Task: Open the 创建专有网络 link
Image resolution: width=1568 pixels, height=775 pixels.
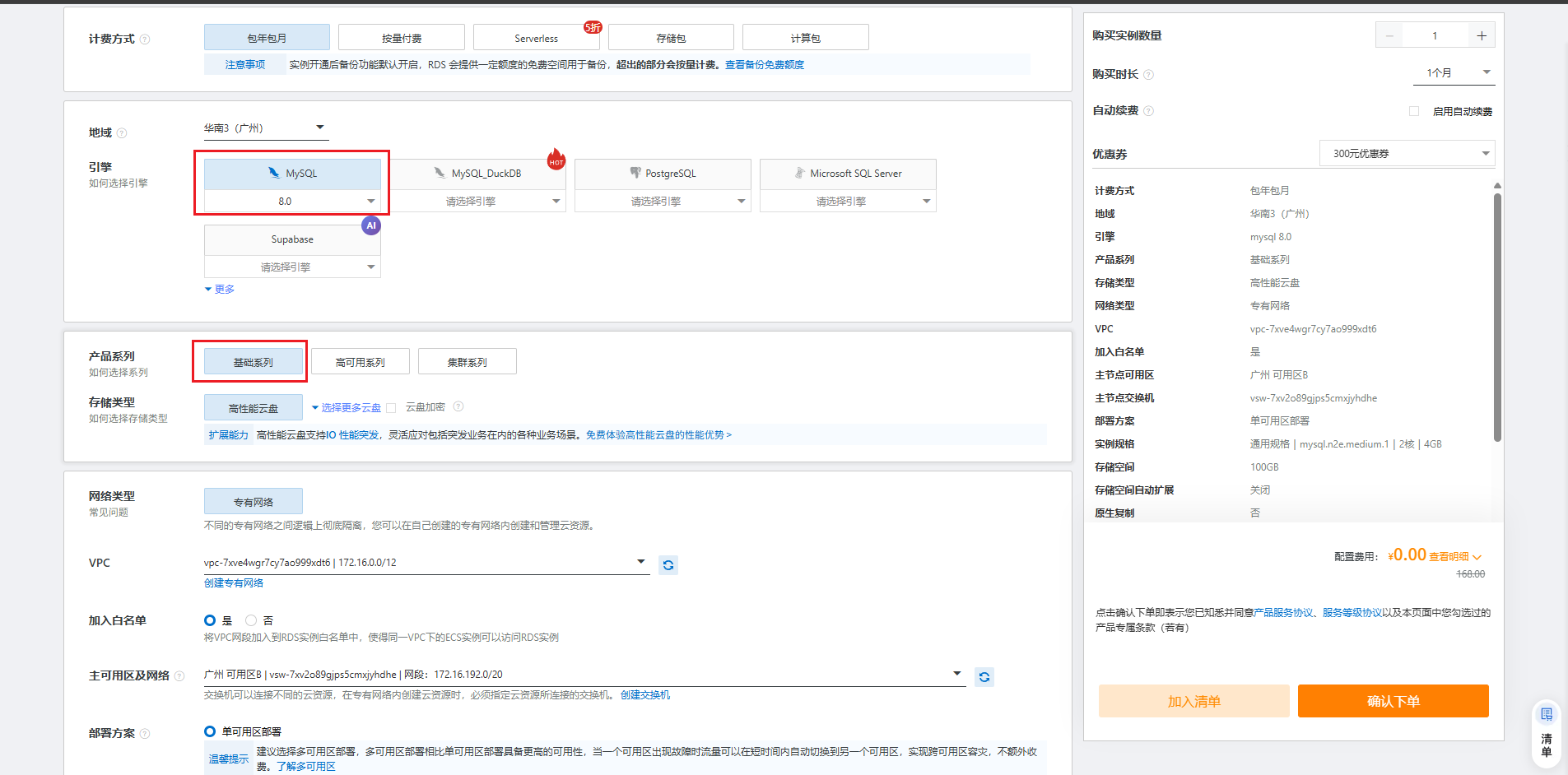Action: tap(234, 583)
